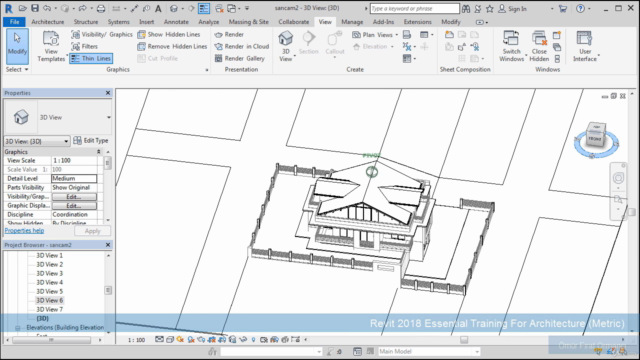The width and height of the screenshot is (640, 360).
Task: Click Edit Type button
Action: click(x=91, y=141)
